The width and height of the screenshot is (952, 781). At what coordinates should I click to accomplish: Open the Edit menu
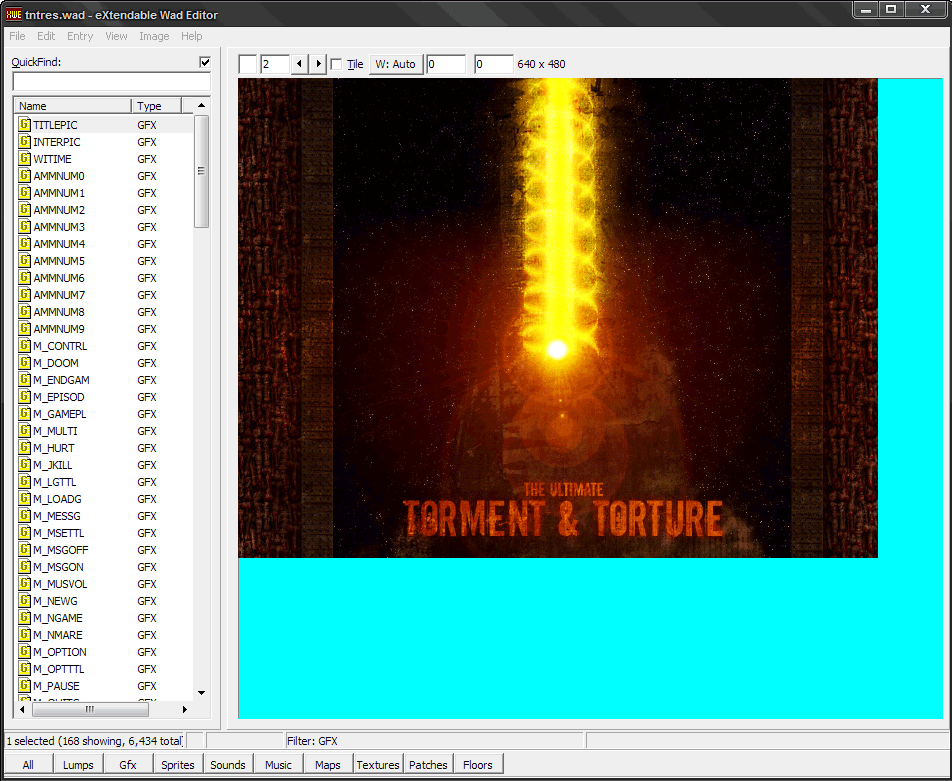tap(46, 36)
